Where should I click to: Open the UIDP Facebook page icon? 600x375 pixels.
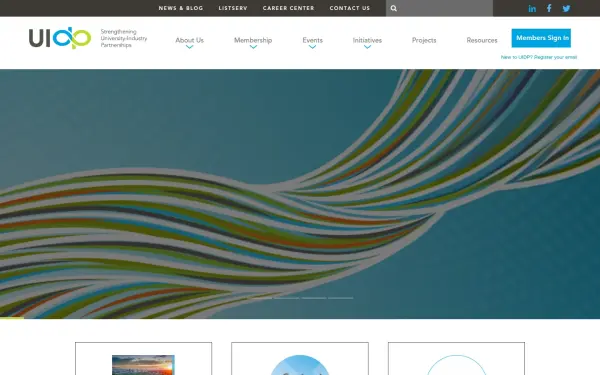coord(549,8)
